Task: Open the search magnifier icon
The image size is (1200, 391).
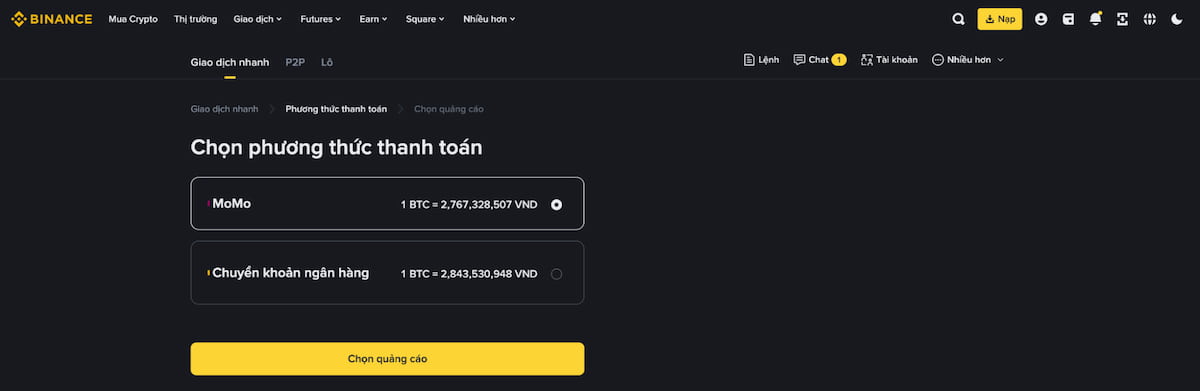Action: [958, 19]
